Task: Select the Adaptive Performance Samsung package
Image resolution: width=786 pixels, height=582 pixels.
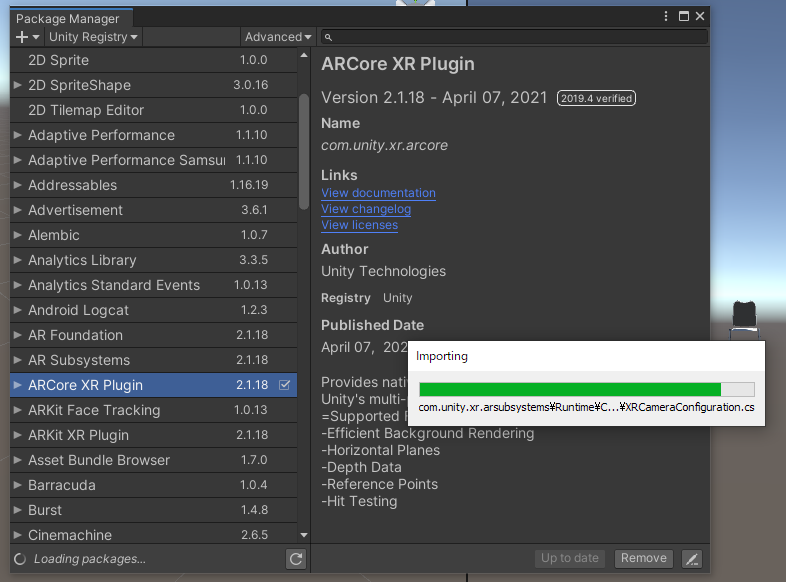Action: pyautogui.click(x=153, y=160)
